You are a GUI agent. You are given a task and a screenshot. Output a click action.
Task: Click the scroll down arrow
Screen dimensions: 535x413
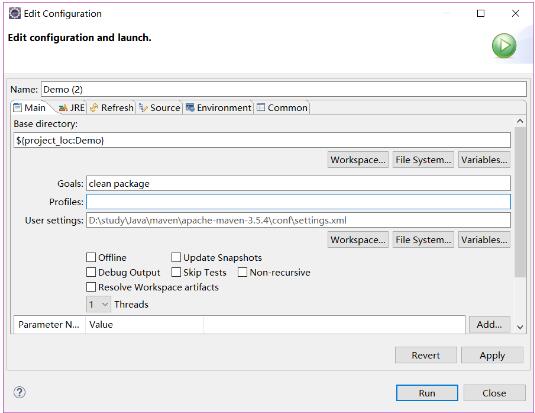[x=520, y=327]
